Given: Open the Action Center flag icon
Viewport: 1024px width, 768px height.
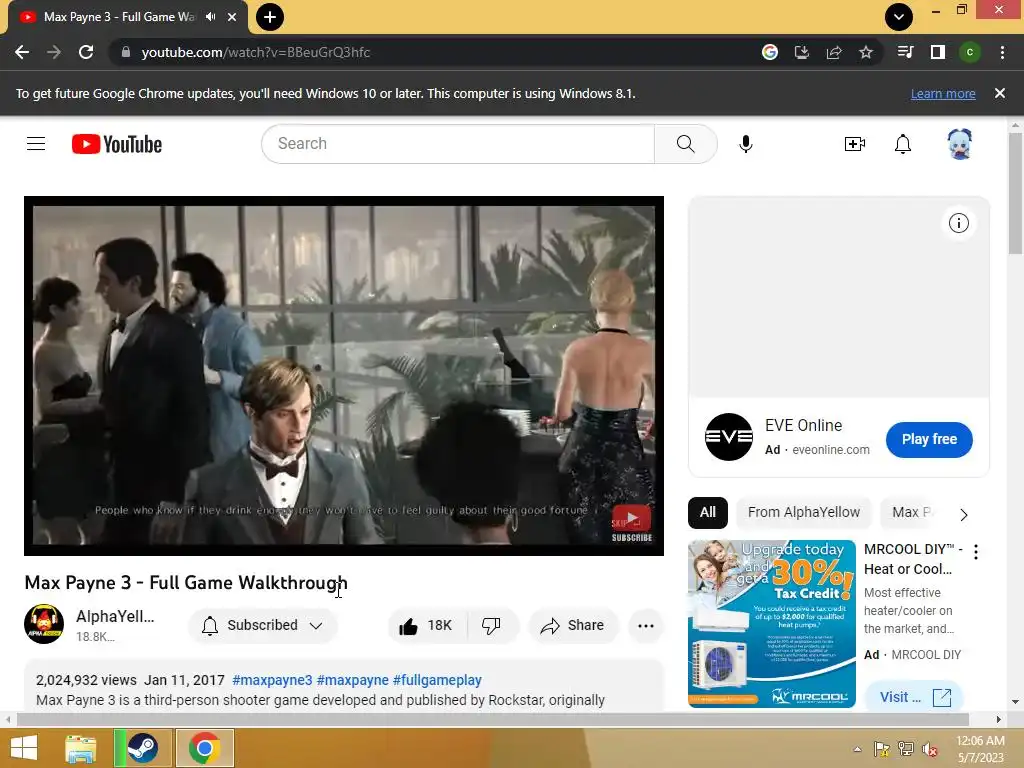Looking at the screenshot, I should (881, 749).
